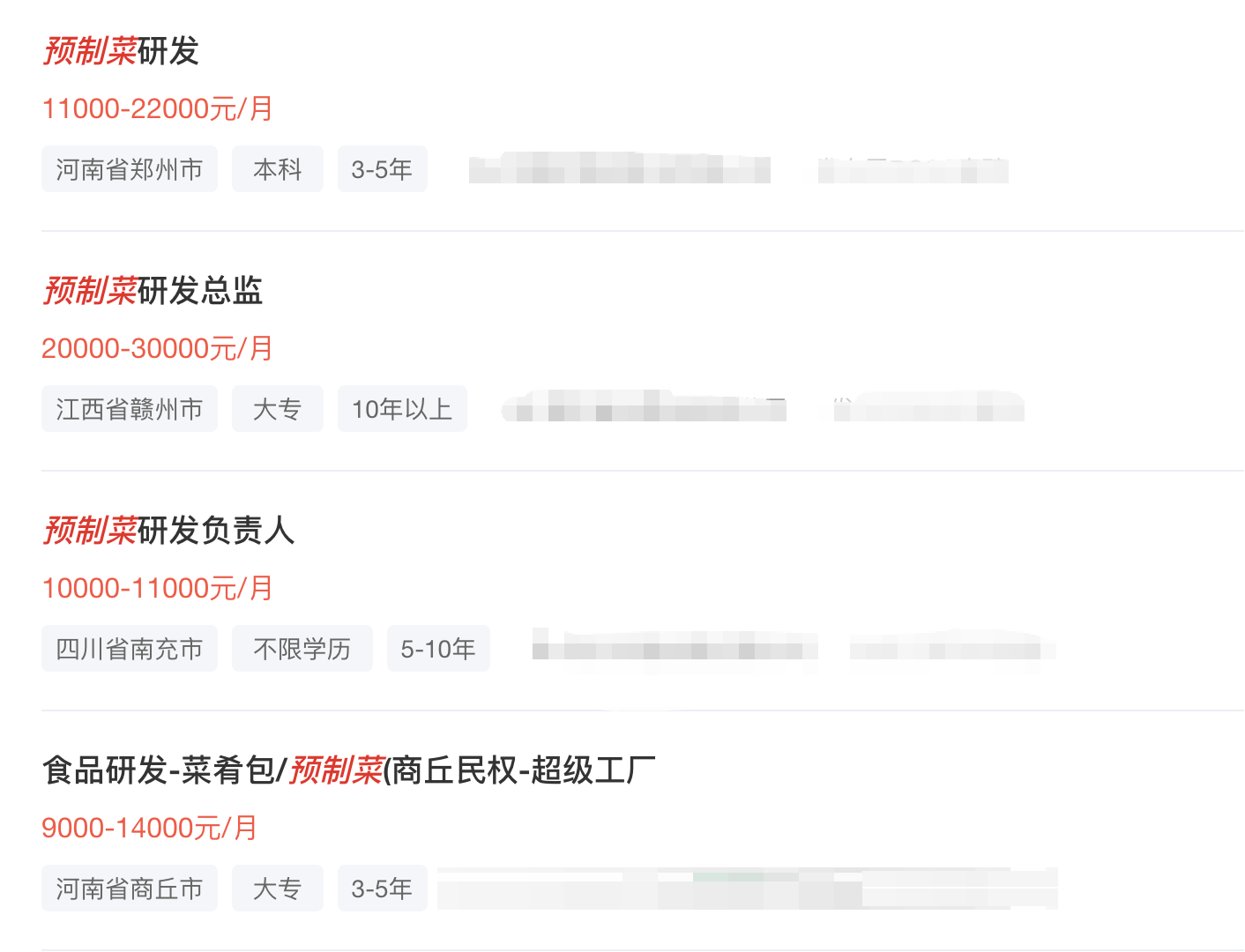Select the 本科 education tag
The width and height of the screenshot is (1245, 952).
point(278,169)
